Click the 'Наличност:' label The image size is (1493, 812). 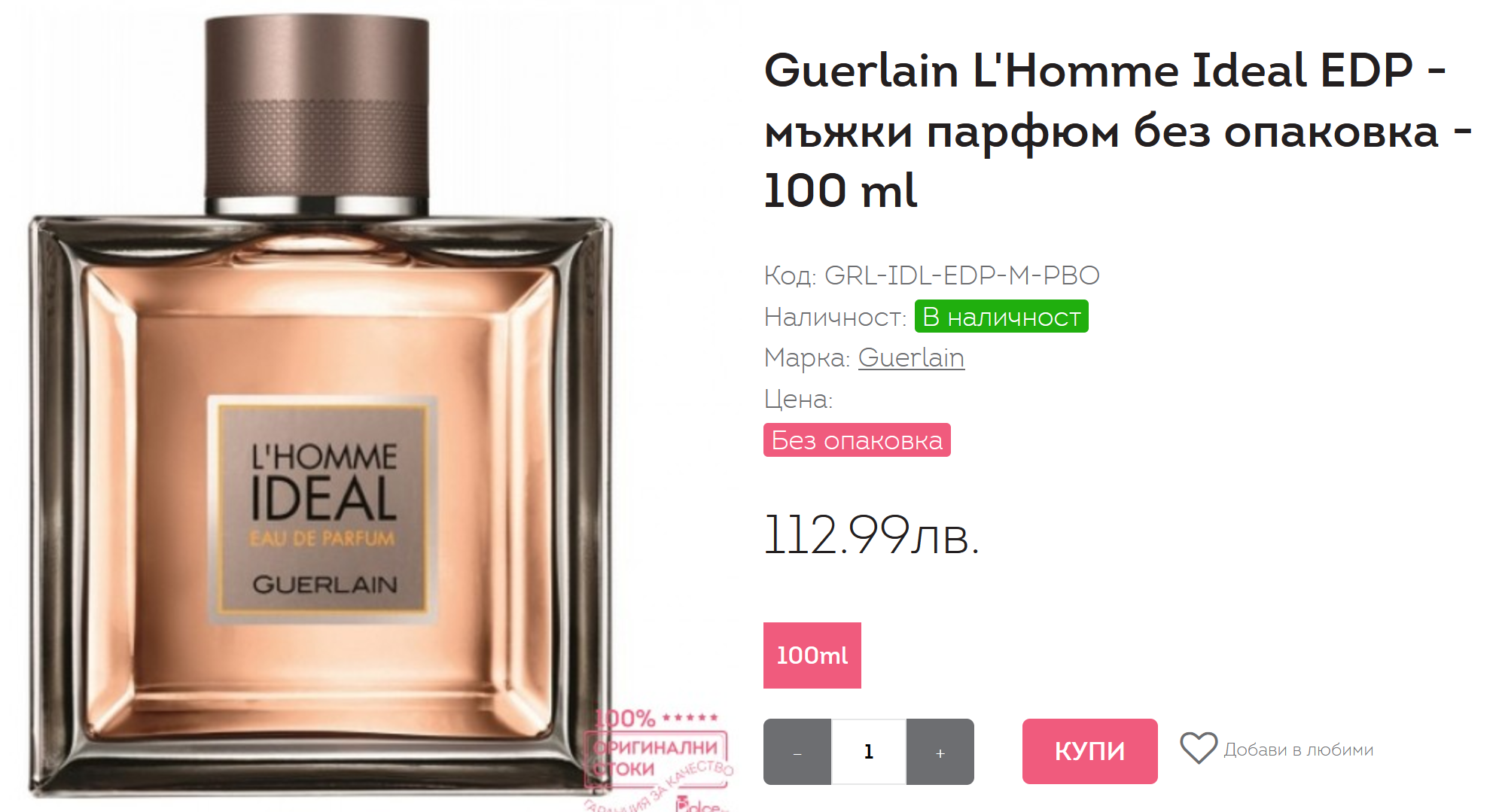[835, 317]
